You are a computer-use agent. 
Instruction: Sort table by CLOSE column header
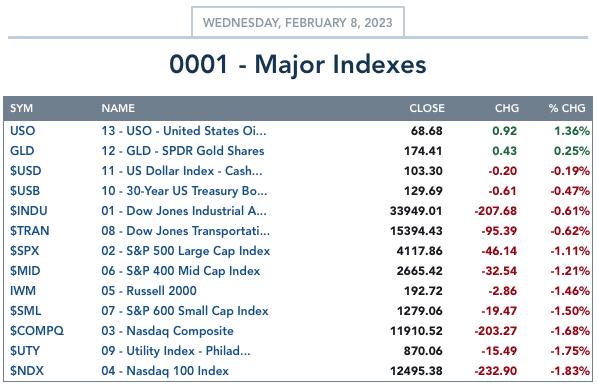point(427,108)
